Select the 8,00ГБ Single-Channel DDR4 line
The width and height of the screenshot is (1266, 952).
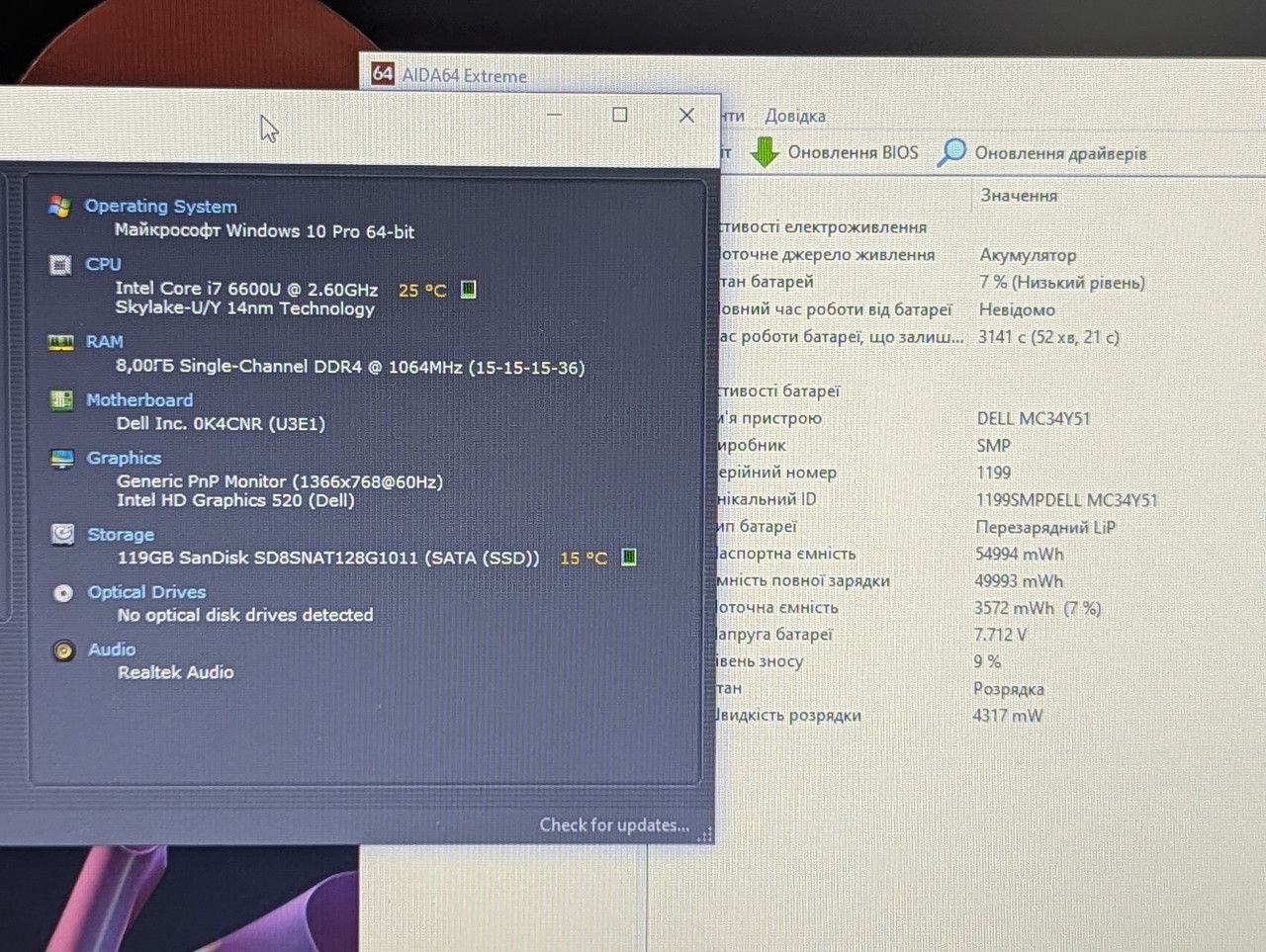point(350,367)
